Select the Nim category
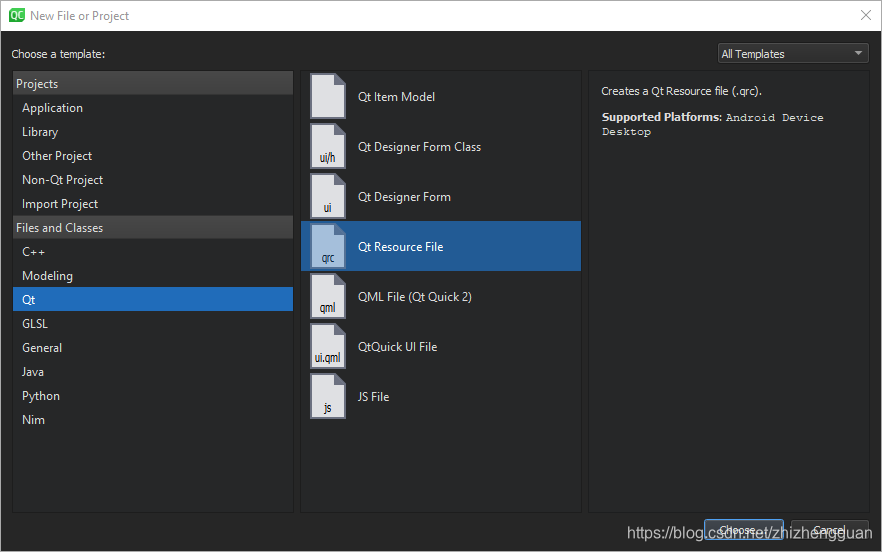Image resolution: width=882 pixels, height=552 pixels. [x=153, y=420]
